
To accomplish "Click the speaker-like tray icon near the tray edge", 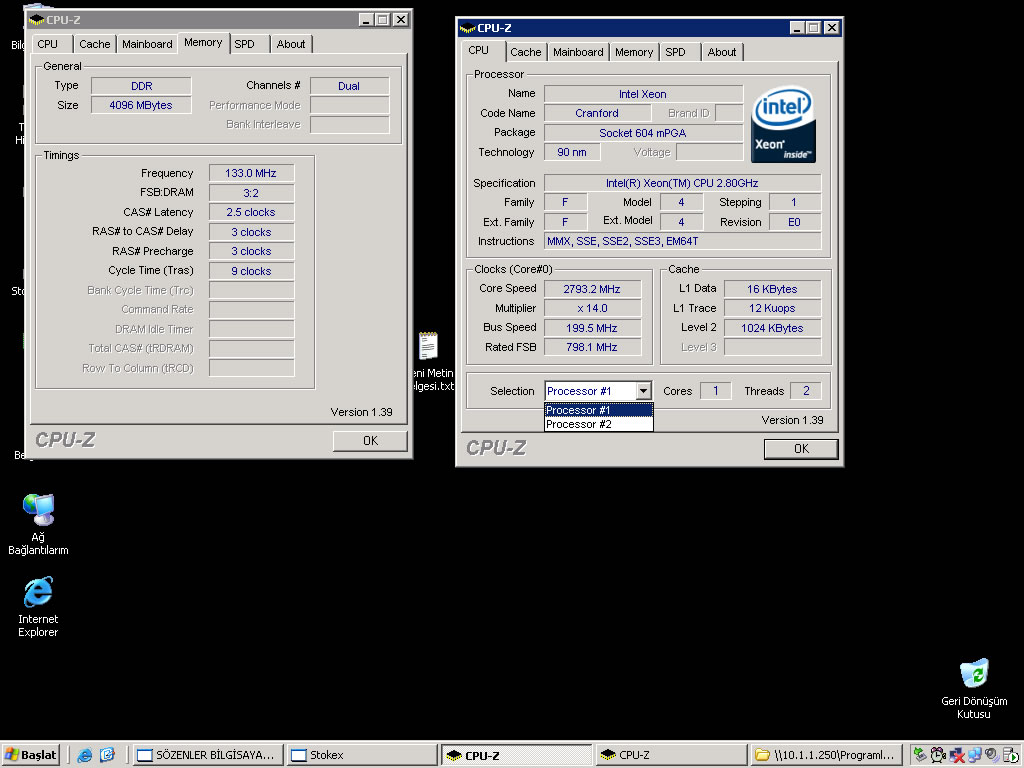I will coord(993,755).
